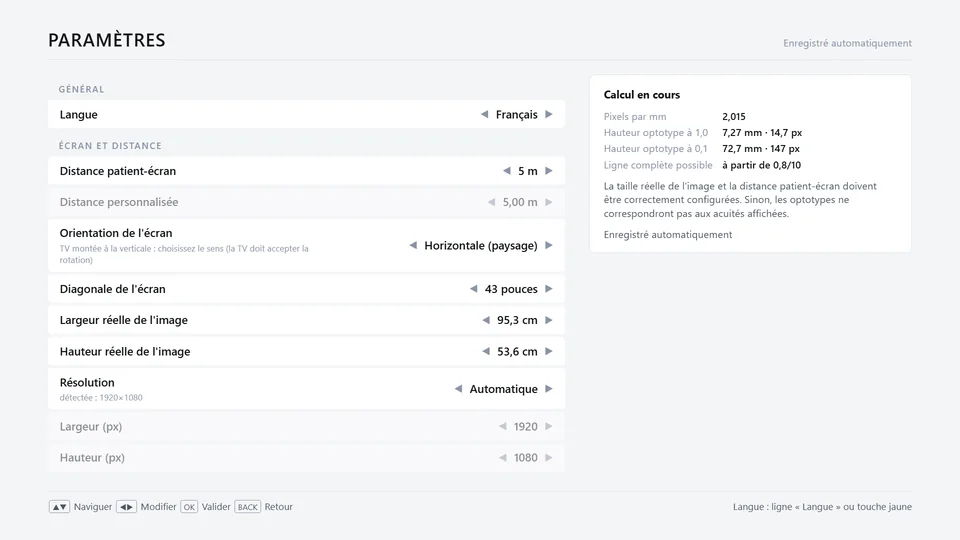Click Enregistré automatiquement in the header

847,43
